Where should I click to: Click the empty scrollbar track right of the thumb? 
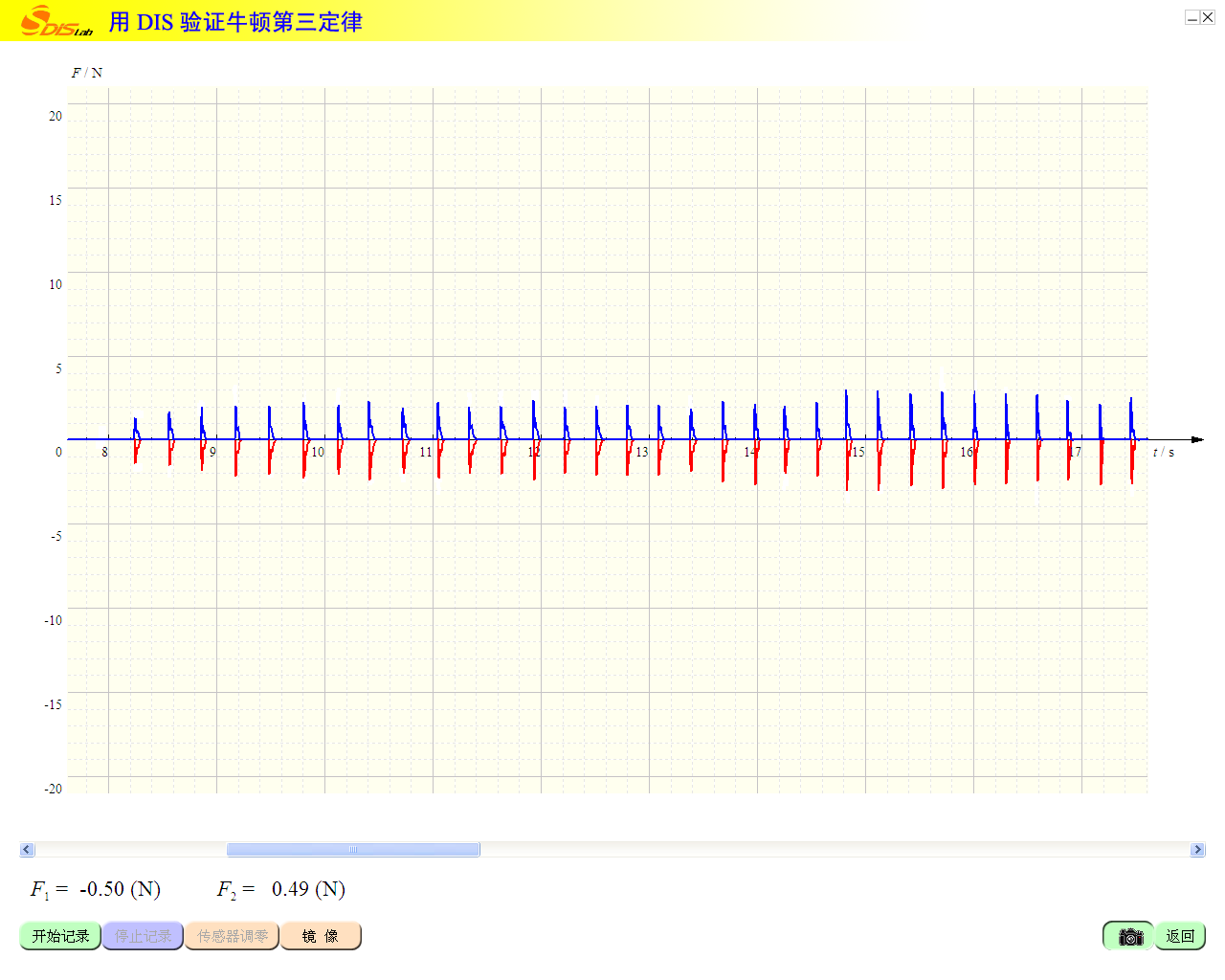pyautogui.click(x=833, y=850)
